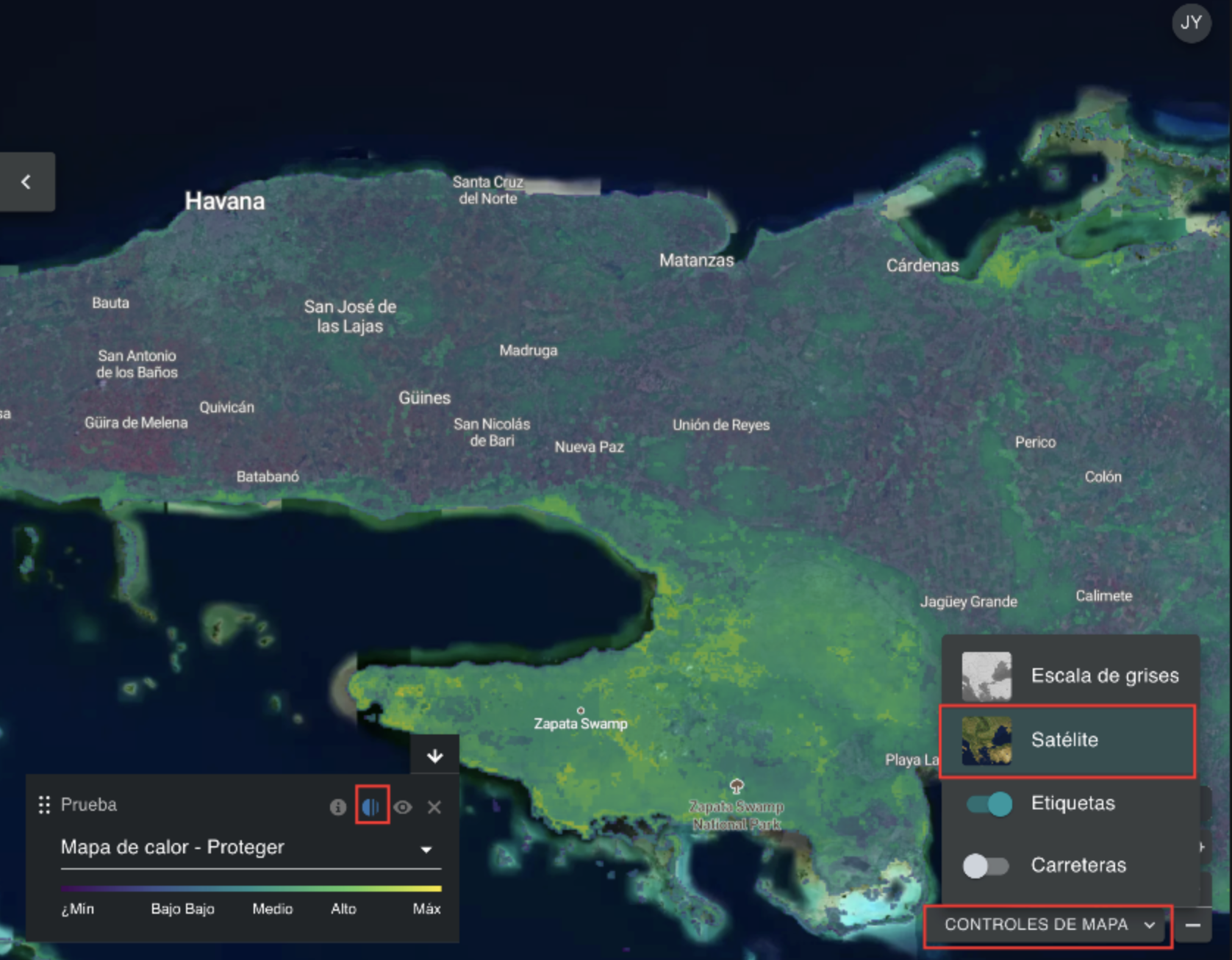The width and height of the screenshot is (1232, 960).
Task: Click the Matanzas label on map
Action: pyautogui.click(x=696, y=260)
